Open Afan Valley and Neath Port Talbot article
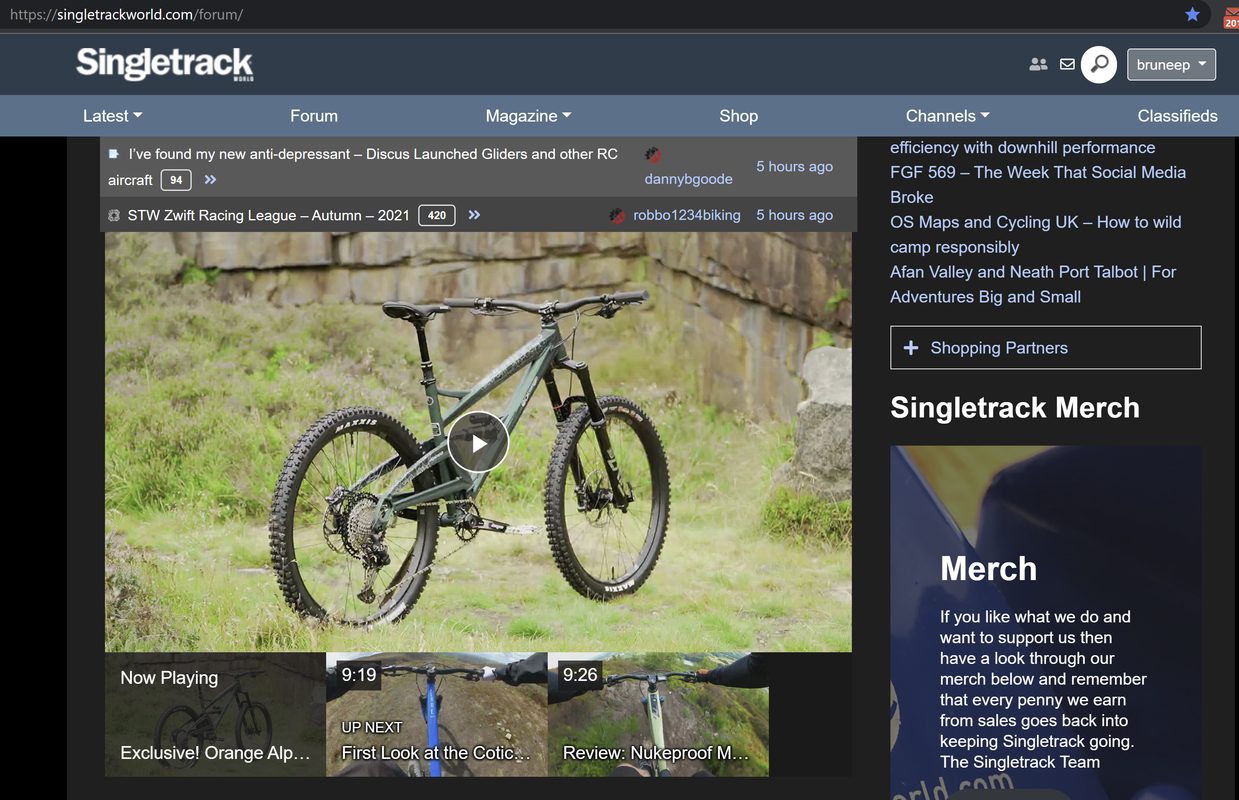The image size is (1239, 800). point(1033,284)
